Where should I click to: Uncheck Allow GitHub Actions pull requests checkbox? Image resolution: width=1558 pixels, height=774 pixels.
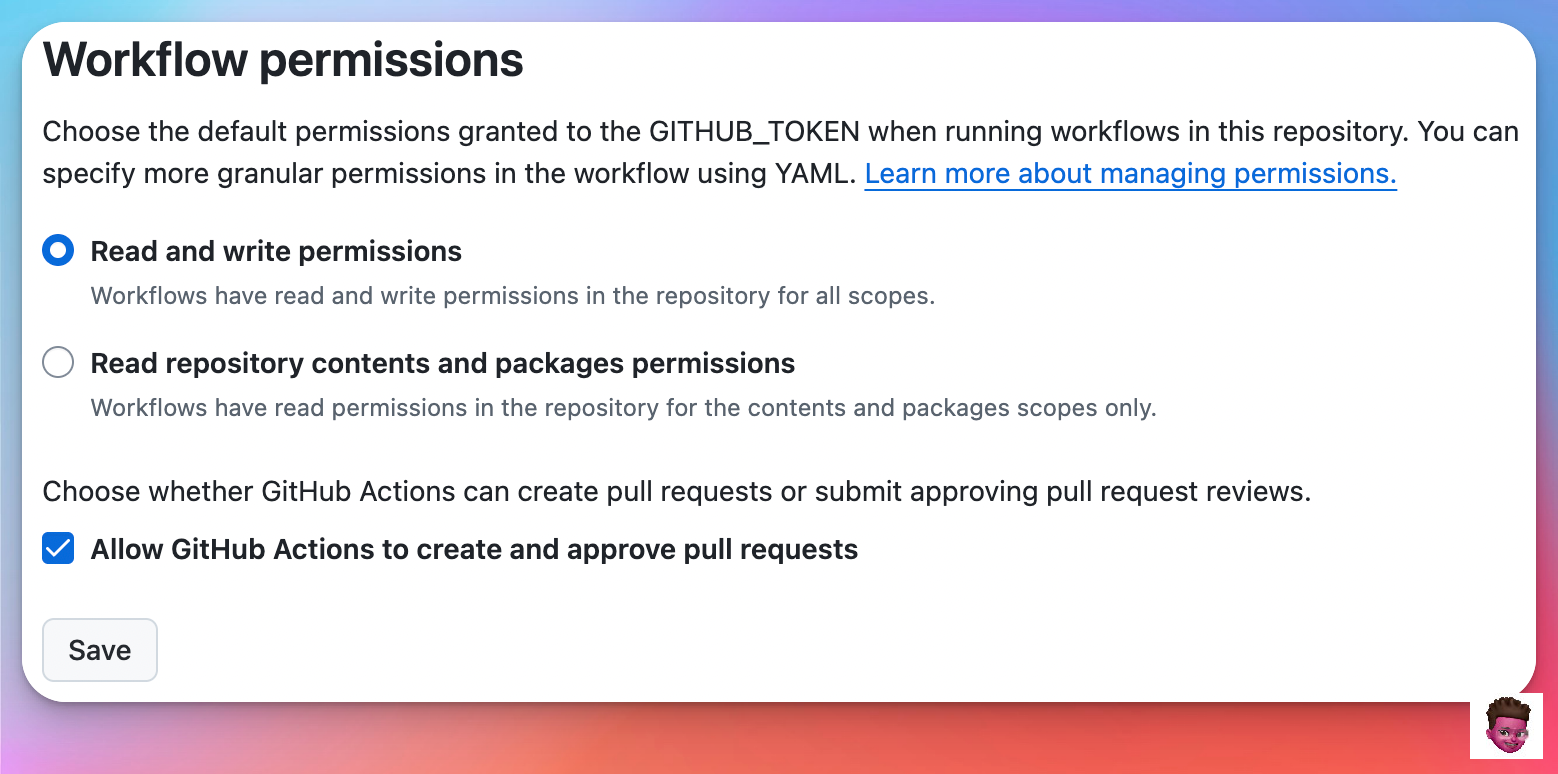58,548
